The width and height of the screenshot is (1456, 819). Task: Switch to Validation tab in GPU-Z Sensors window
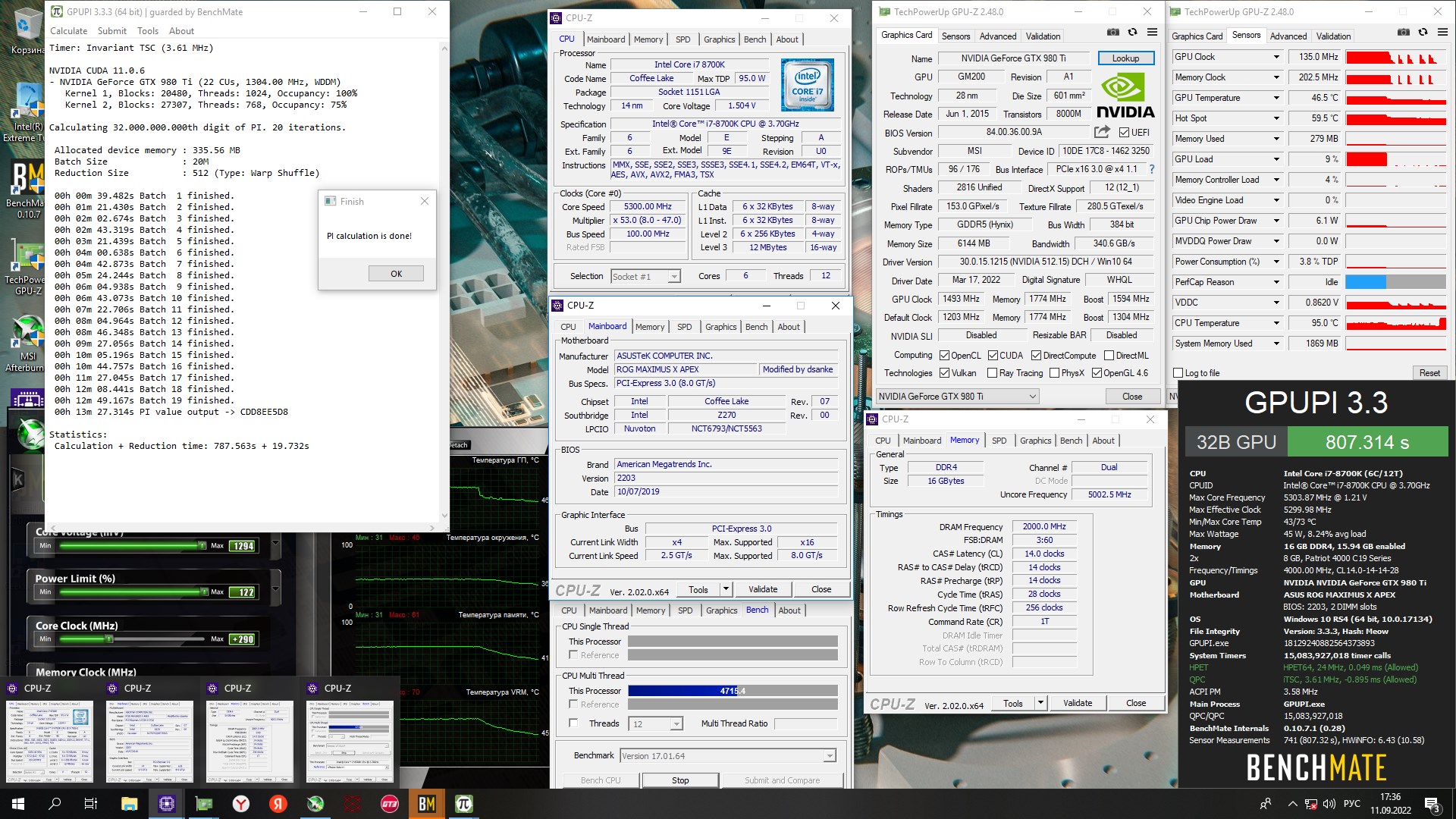click(1333, 36)
